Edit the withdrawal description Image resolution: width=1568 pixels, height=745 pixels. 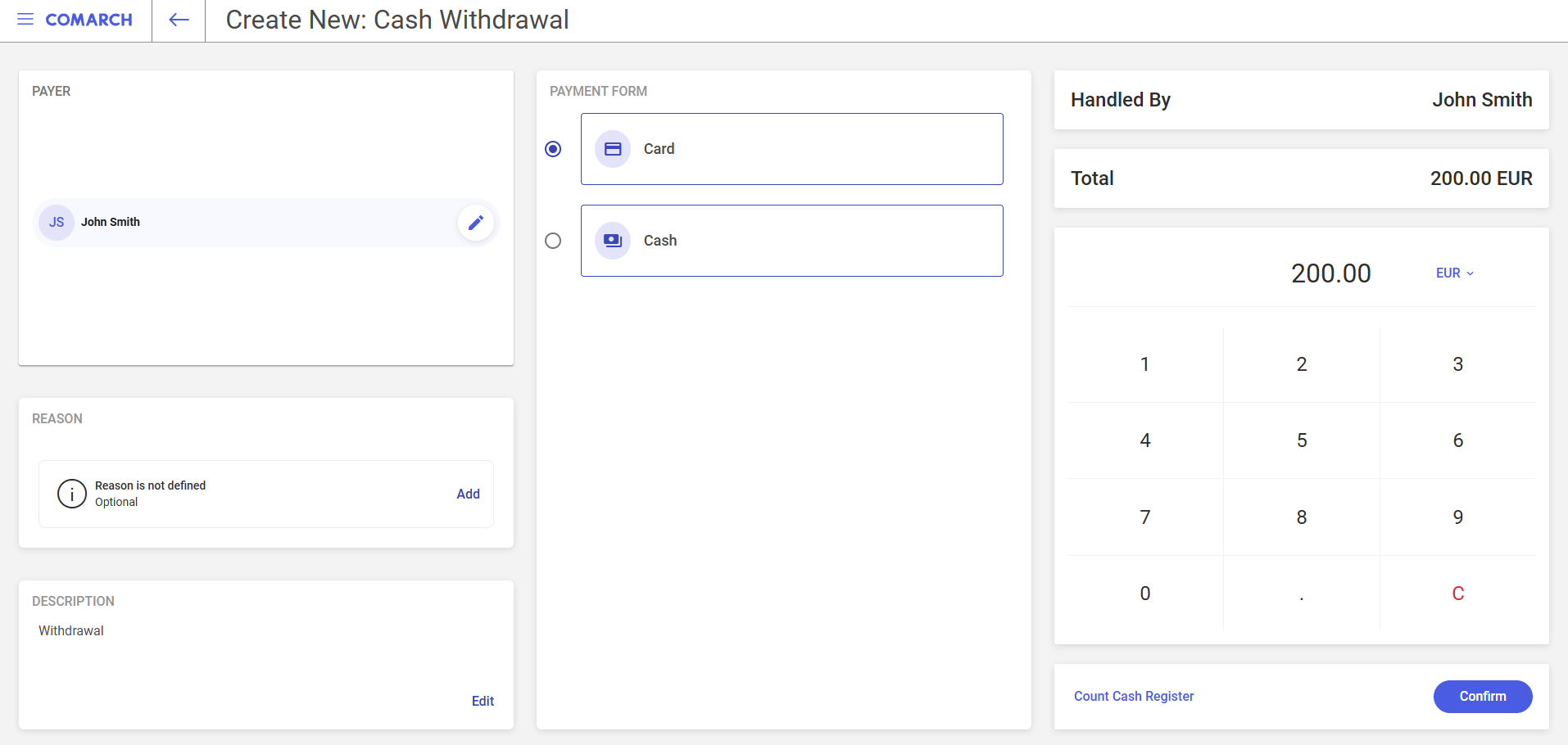(x=483, y=701)
